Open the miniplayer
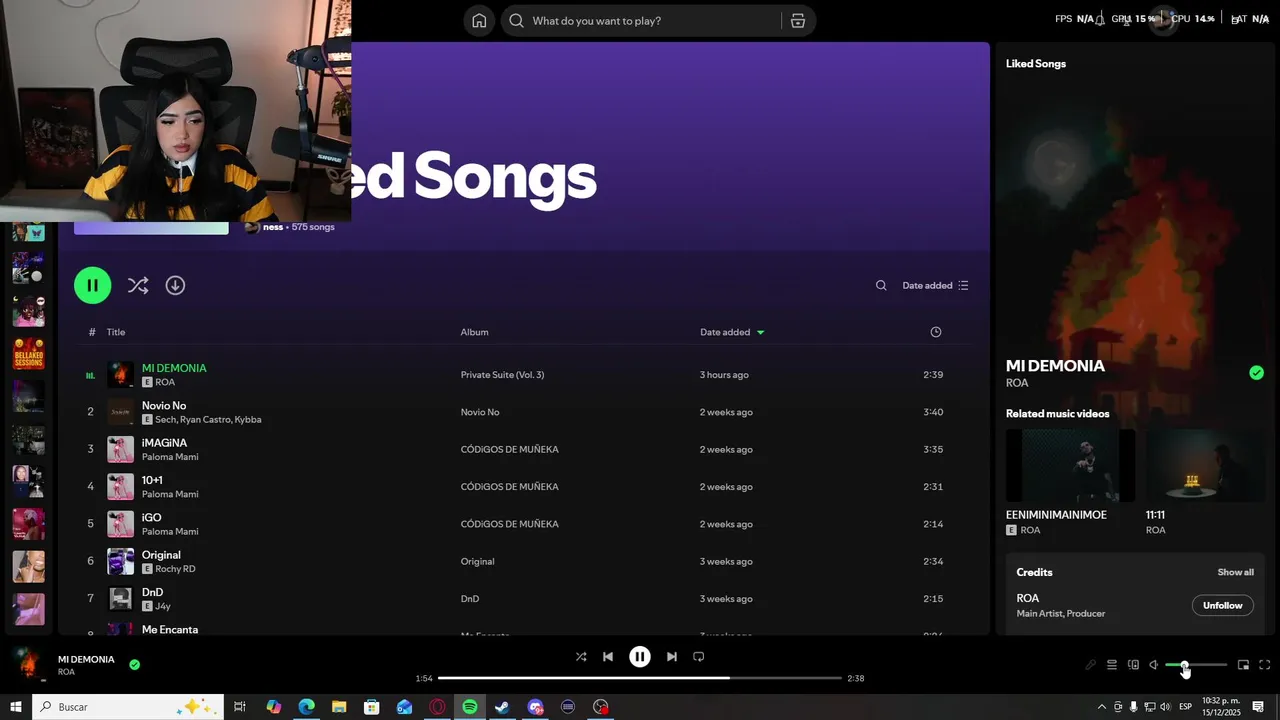 click(1243, 665)
